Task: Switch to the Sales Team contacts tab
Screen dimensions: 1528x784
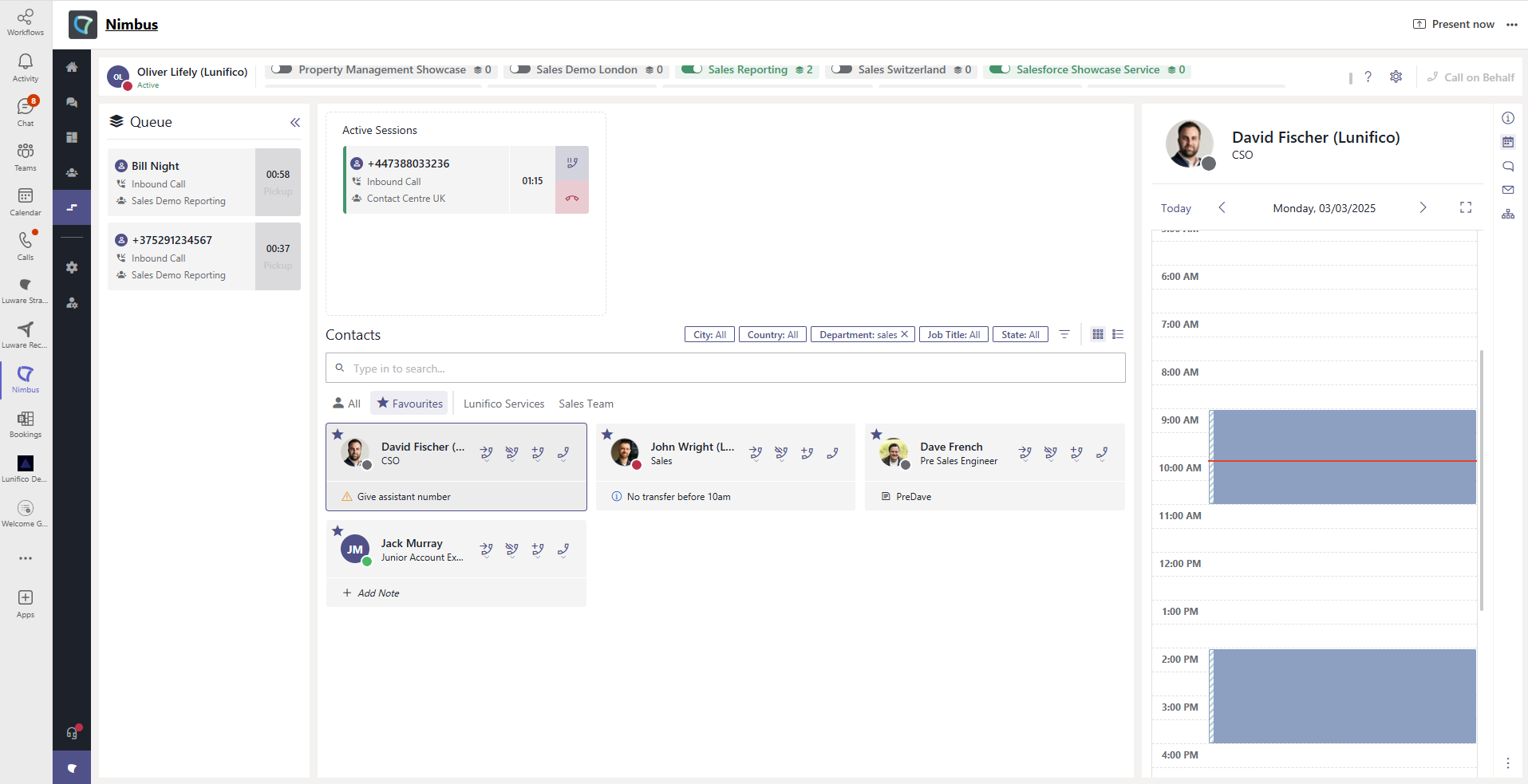Action: click(586, 404)
